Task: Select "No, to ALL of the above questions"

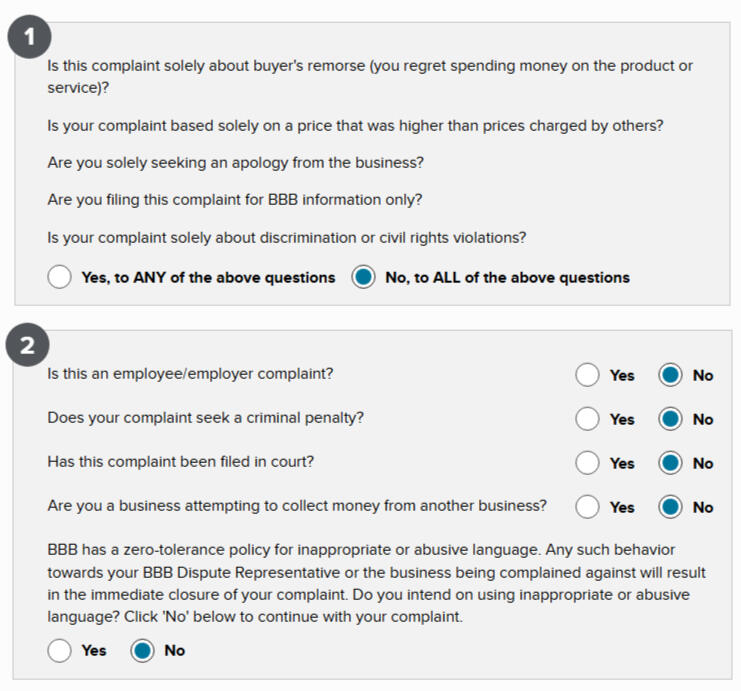Action: click(x=363, y=277)
